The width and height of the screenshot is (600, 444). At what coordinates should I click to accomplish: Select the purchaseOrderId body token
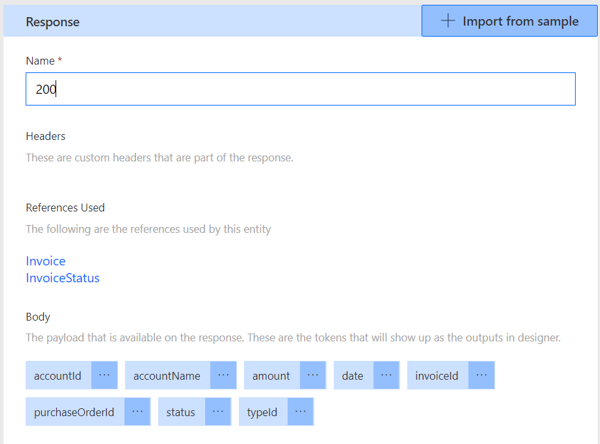tap(75, 411)
